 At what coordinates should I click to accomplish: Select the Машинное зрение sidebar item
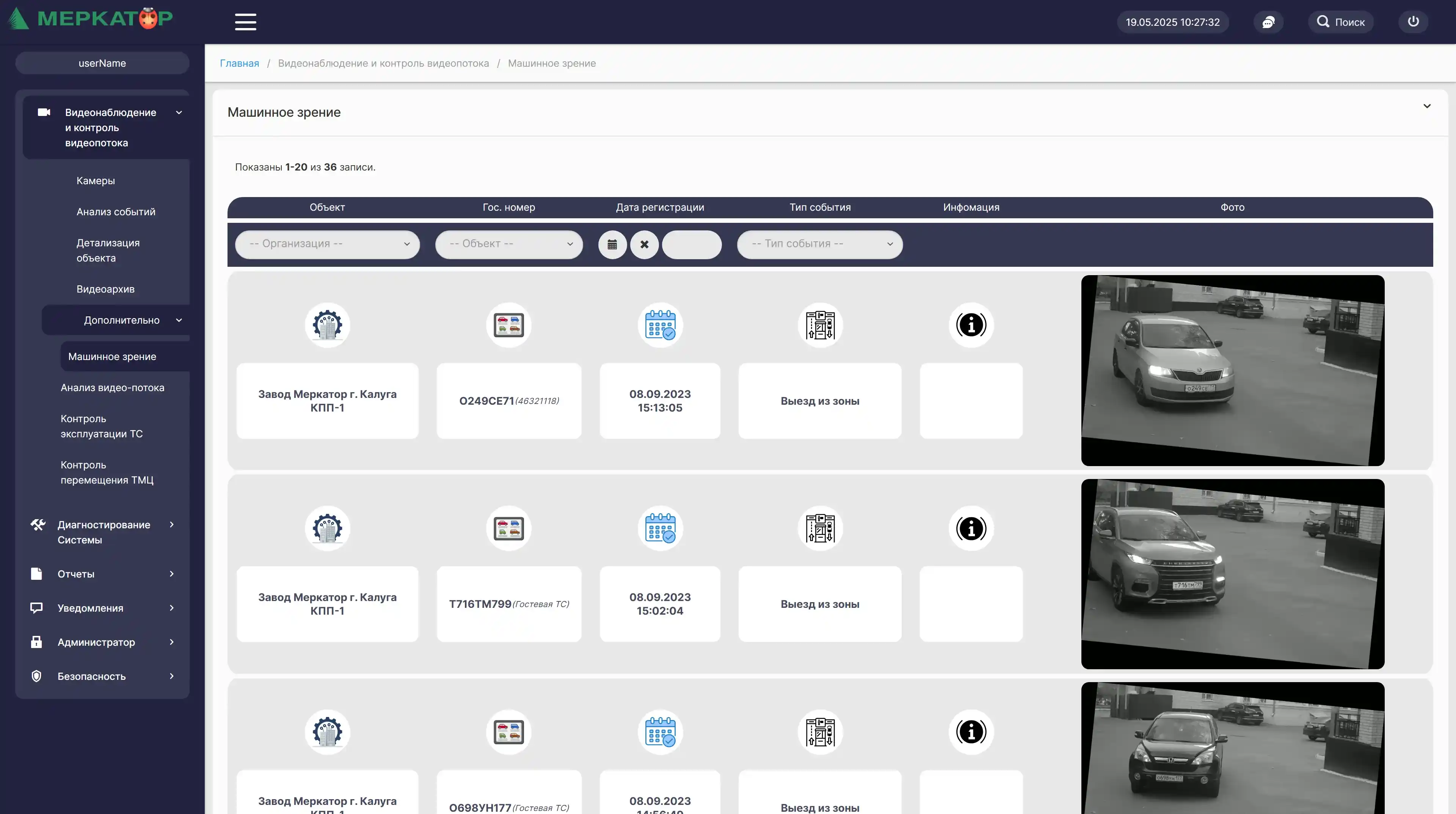point(124,357)
